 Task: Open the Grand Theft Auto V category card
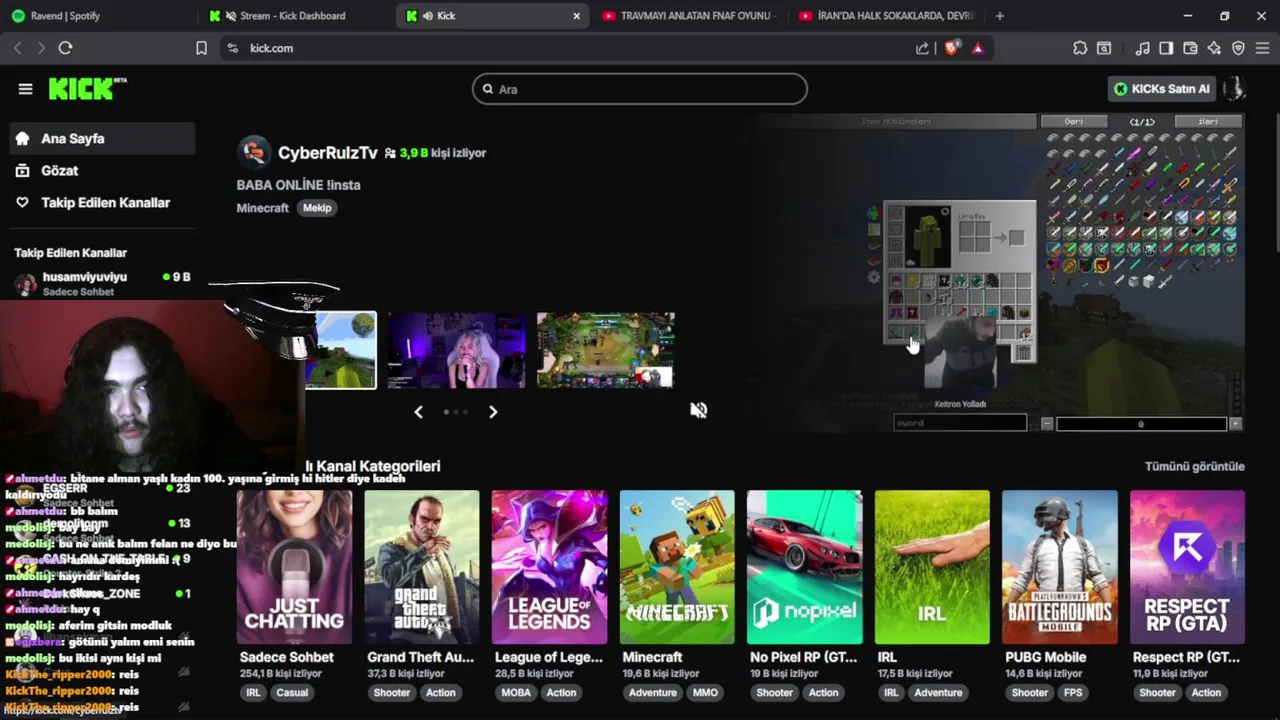[x=422, y=567]
